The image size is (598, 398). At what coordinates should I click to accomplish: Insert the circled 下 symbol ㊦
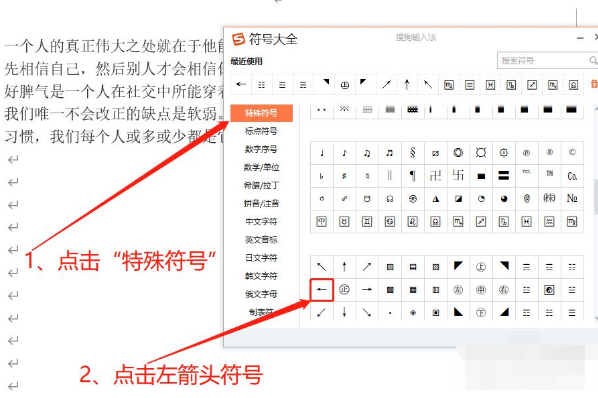point(481,312)
